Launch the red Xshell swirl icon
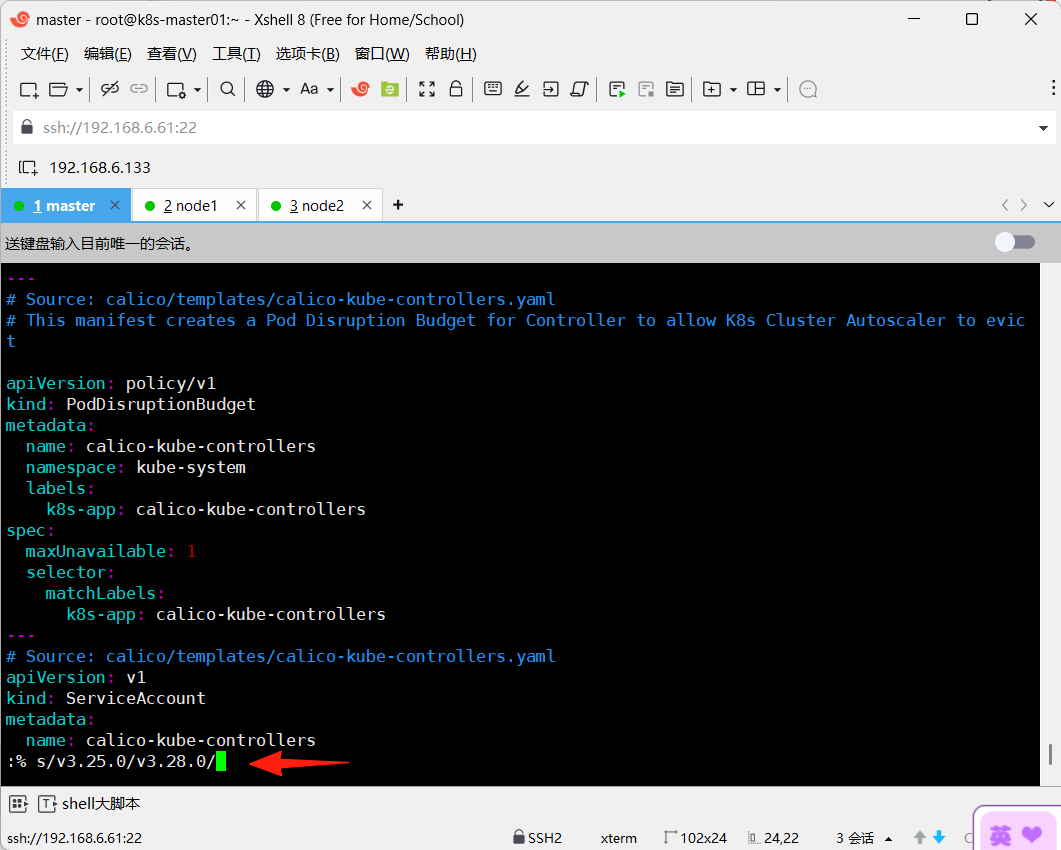1061x850 pixels. click(x=361, y=89)
